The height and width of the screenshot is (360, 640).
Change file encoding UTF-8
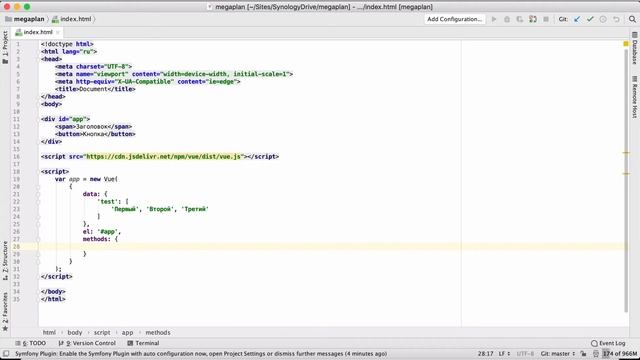525,353
